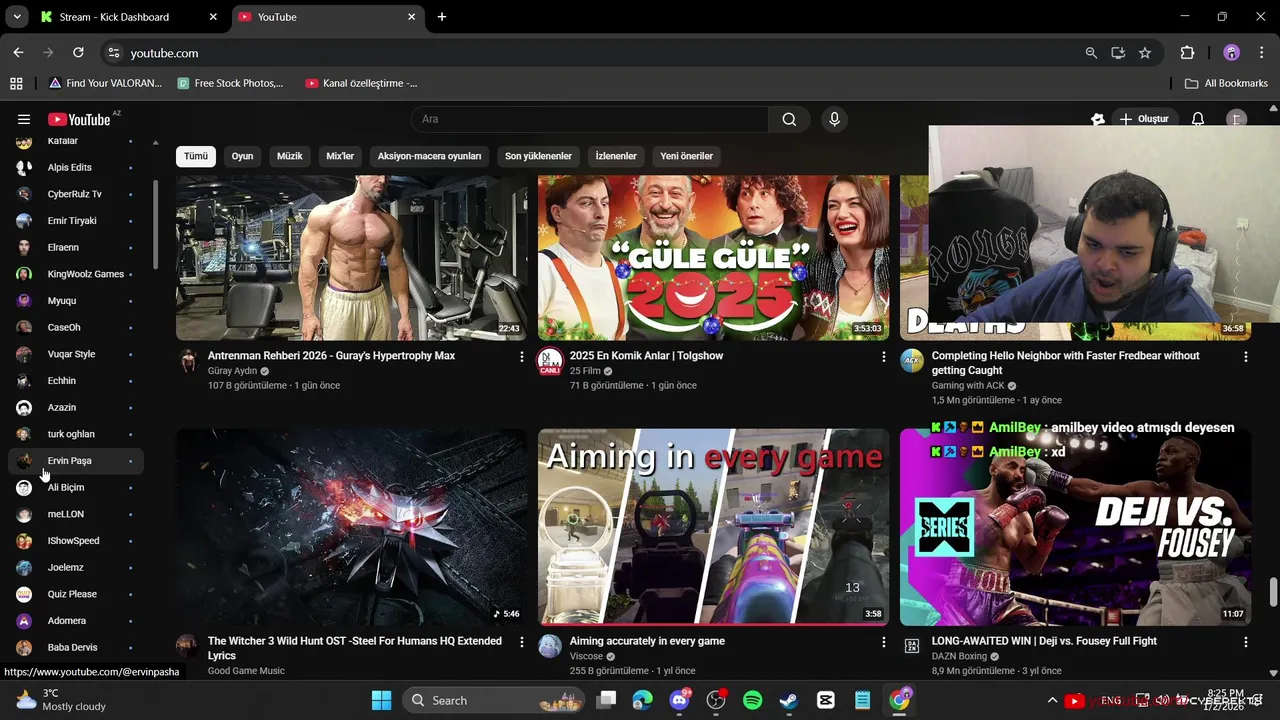Select the Oyun filter chip
This screenshot has width=1280, height=720.
(x=242, y=156)
